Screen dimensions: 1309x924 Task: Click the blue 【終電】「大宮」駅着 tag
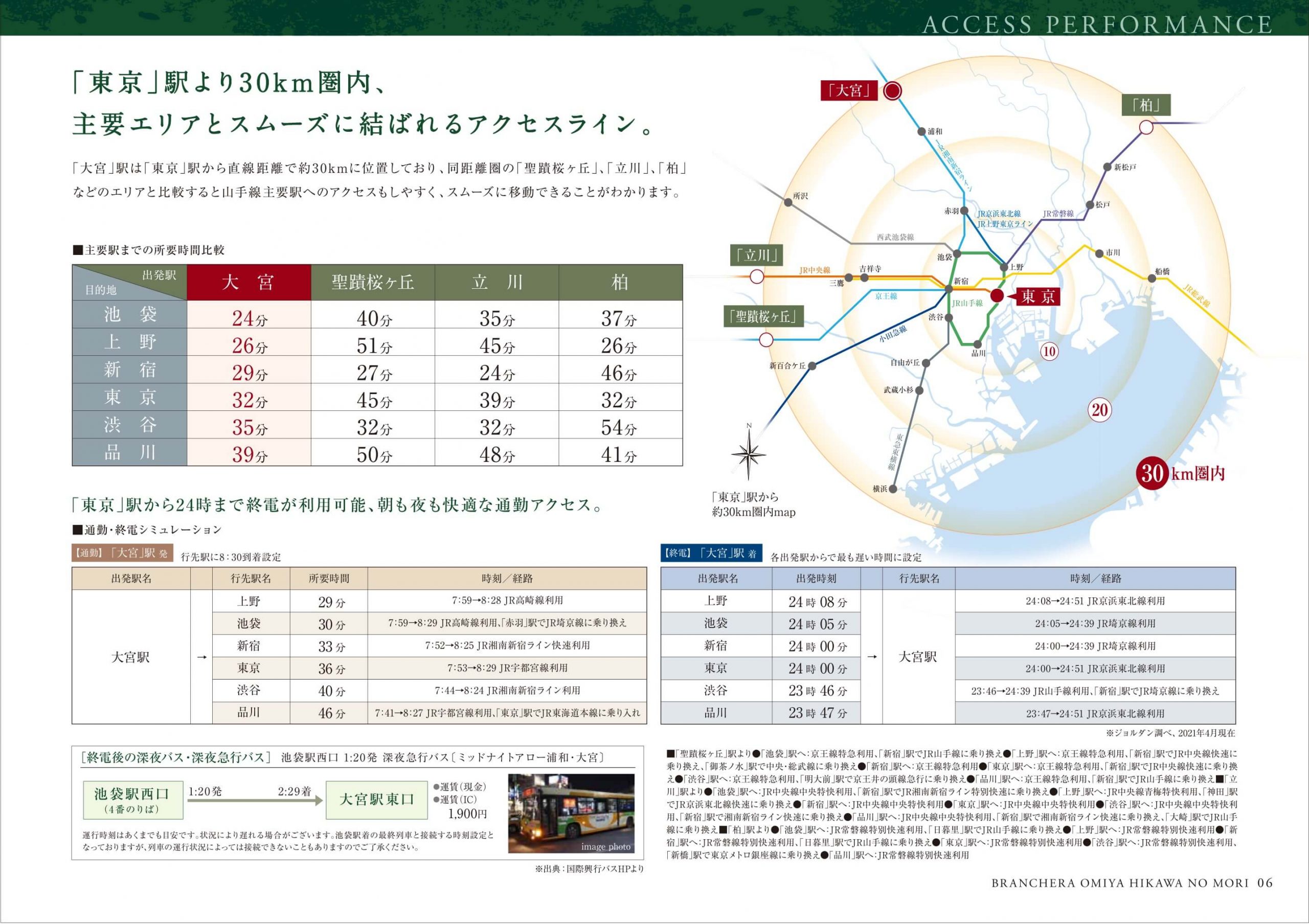pos(710,553)
